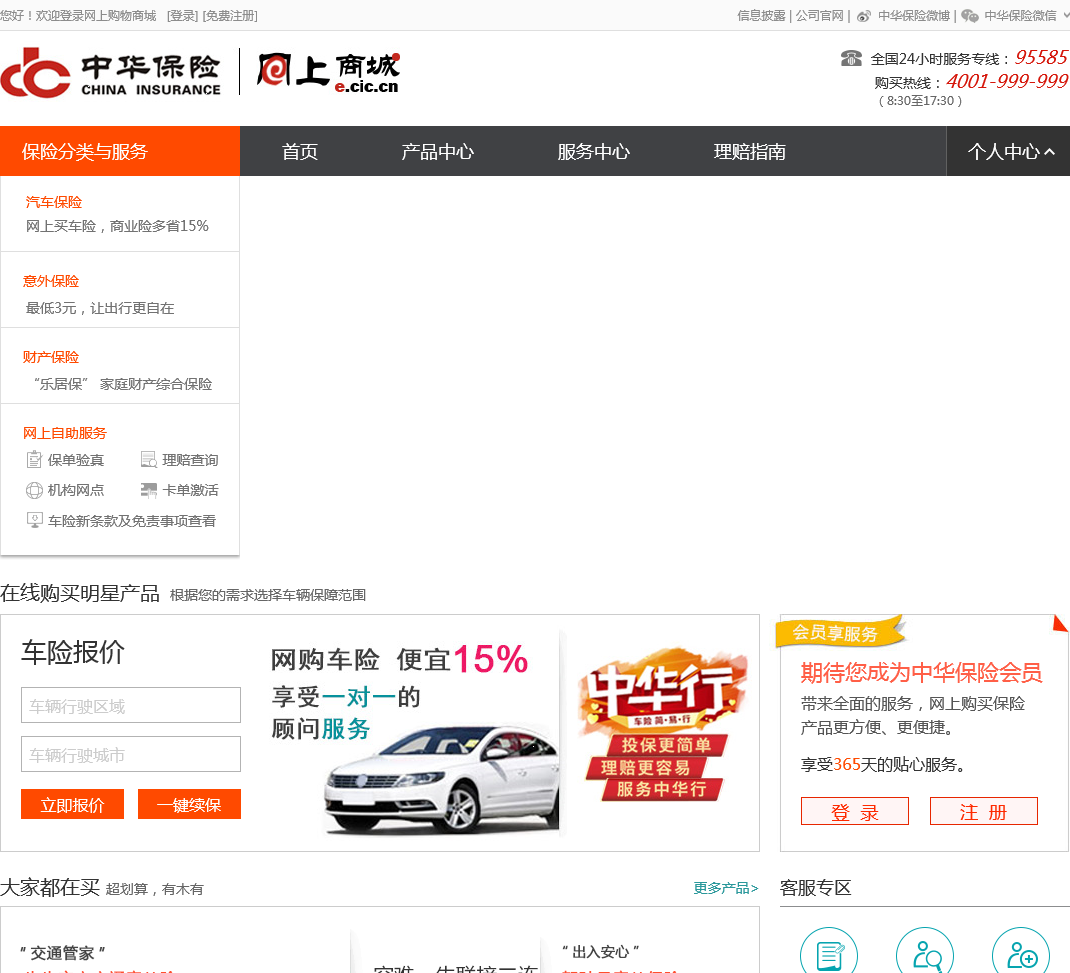Click the 保单验真 document icon
Screen dimensions: 1070x973
pos(33,460)
